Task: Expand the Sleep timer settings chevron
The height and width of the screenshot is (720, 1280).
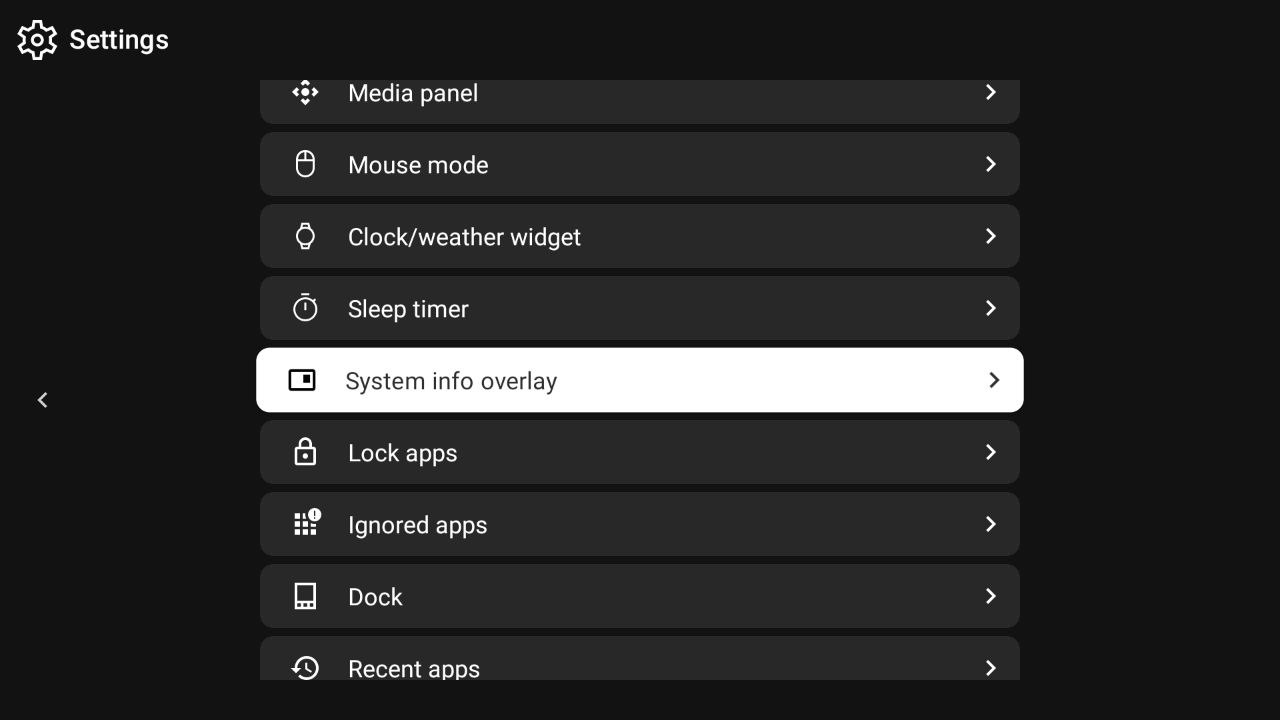Action: 990,308
